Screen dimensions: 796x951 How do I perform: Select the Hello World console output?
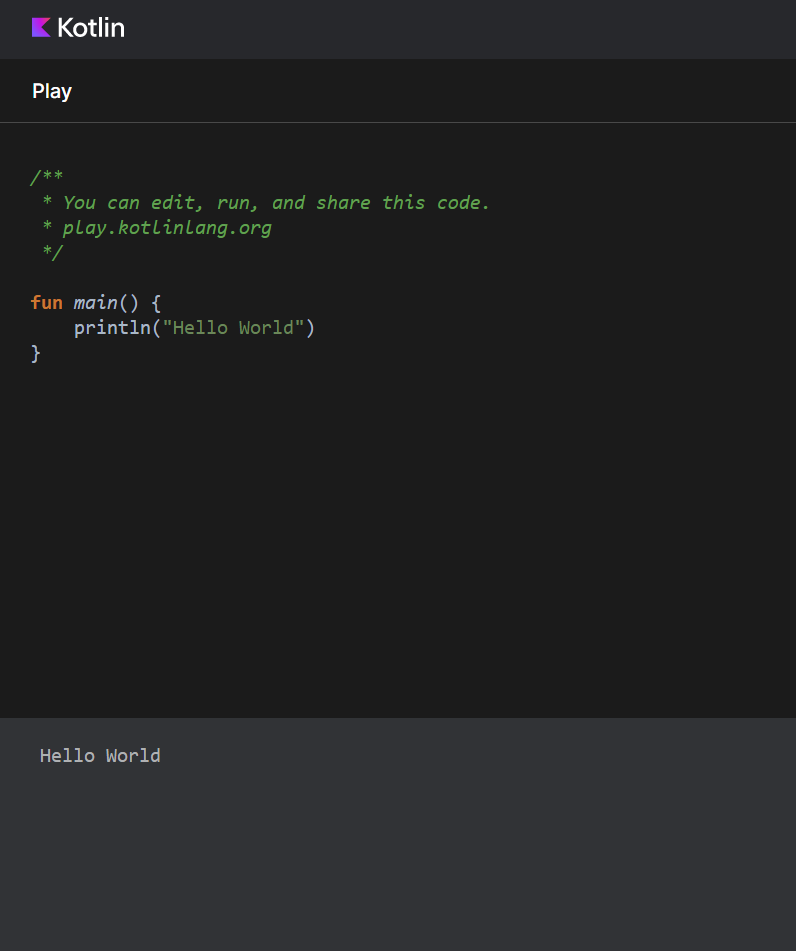(x=100, y=755)
